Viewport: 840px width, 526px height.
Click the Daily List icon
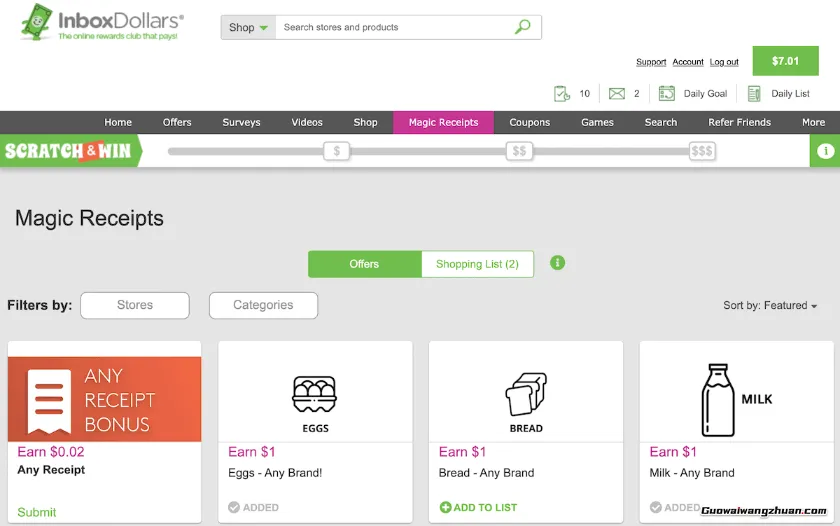click(754, 94)
